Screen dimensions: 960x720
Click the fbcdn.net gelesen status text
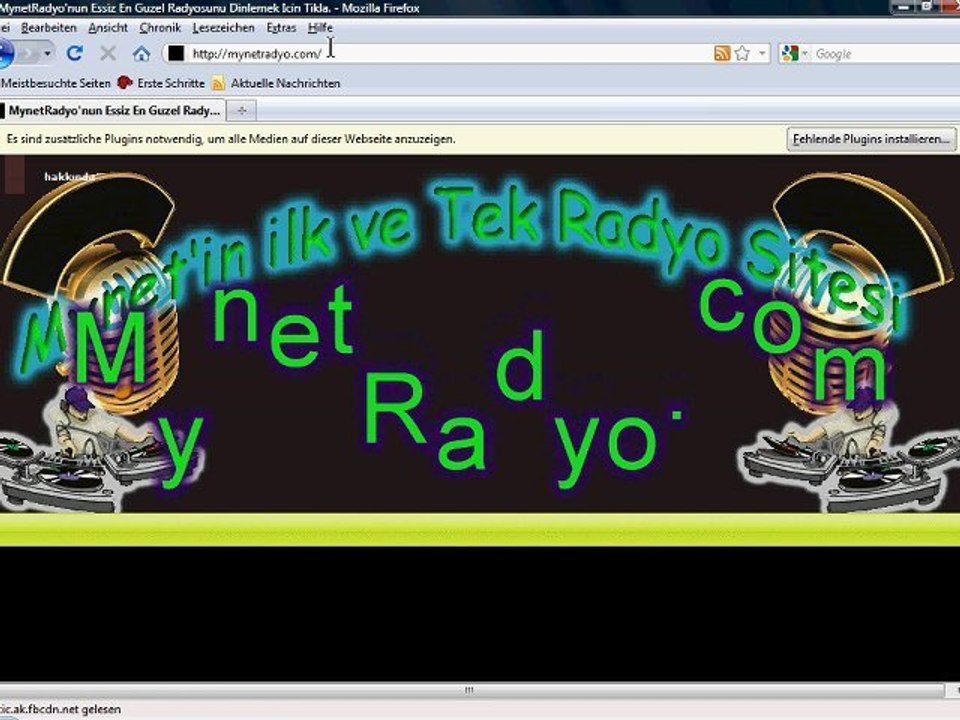tap(61, 710)
